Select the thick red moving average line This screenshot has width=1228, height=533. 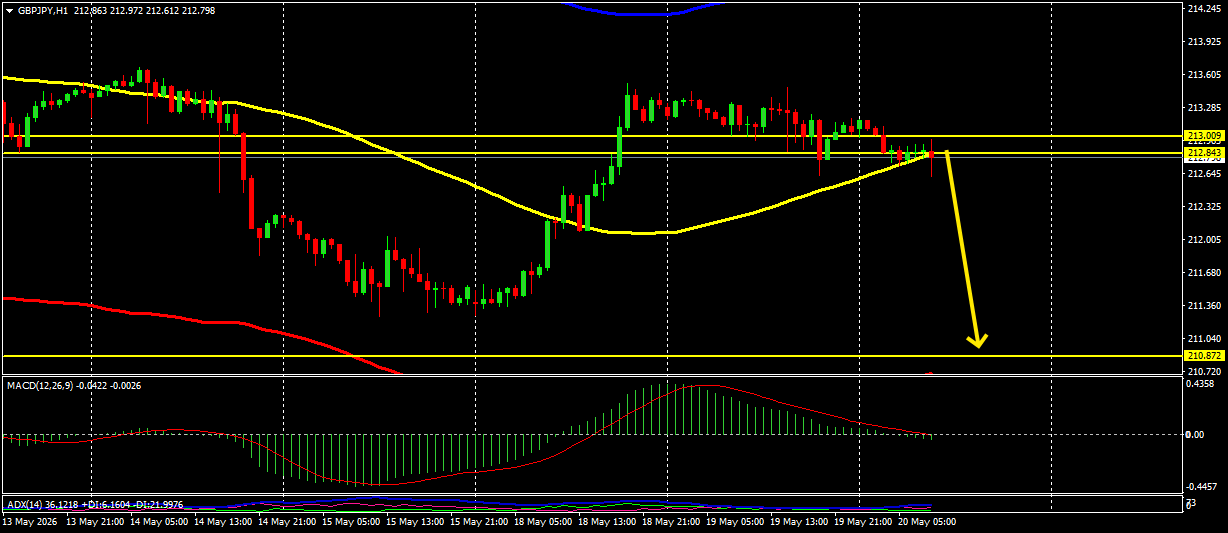[x=200, y=322]
